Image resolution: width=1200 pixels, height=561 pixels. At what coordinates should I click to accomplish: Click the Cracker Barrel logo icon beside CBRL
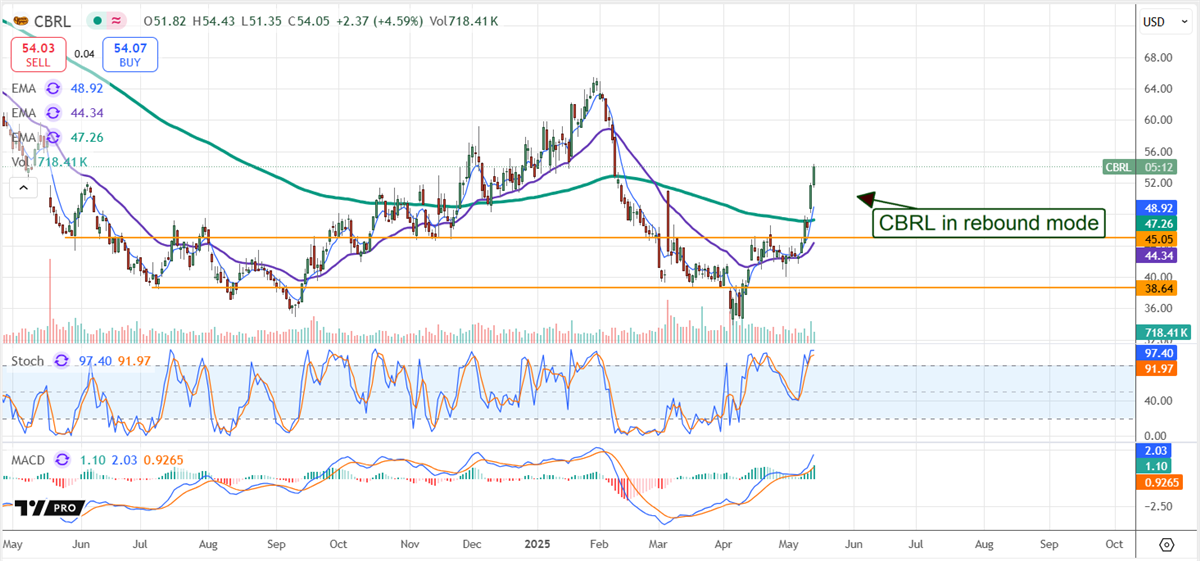pyautogui.click(x=21, y=20)
